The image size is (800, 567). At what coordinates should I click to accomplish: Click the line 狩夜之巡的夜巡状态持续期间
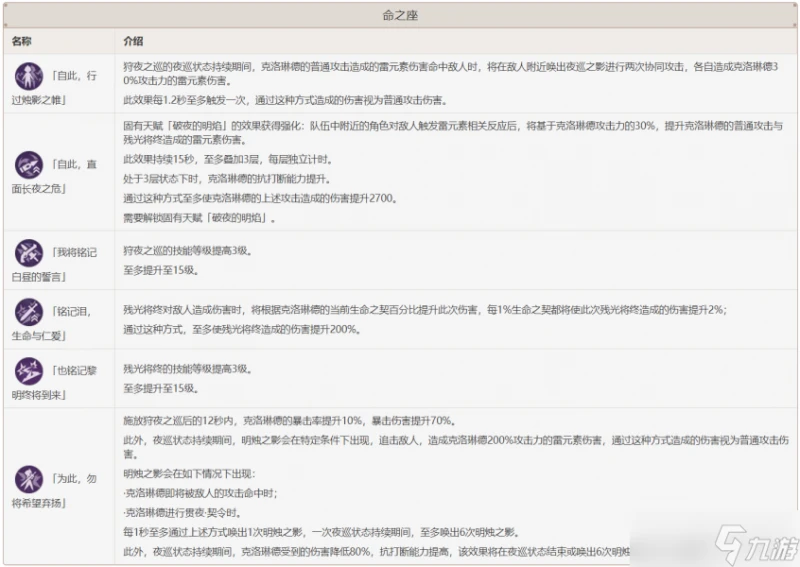click(451, 73)
